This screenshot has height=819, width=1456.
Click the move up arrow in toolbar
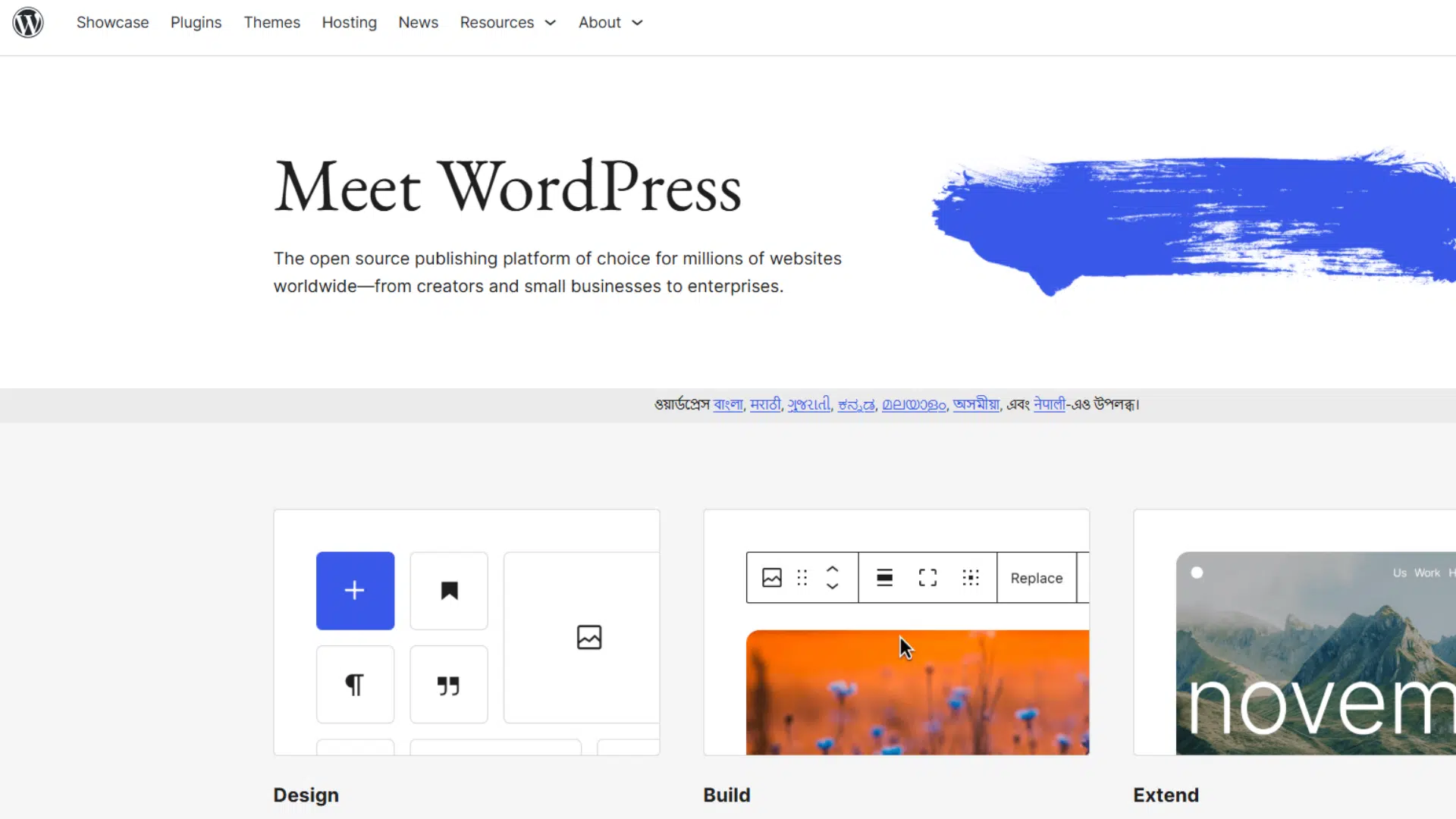pyautogui.click(x=832, y=569)
